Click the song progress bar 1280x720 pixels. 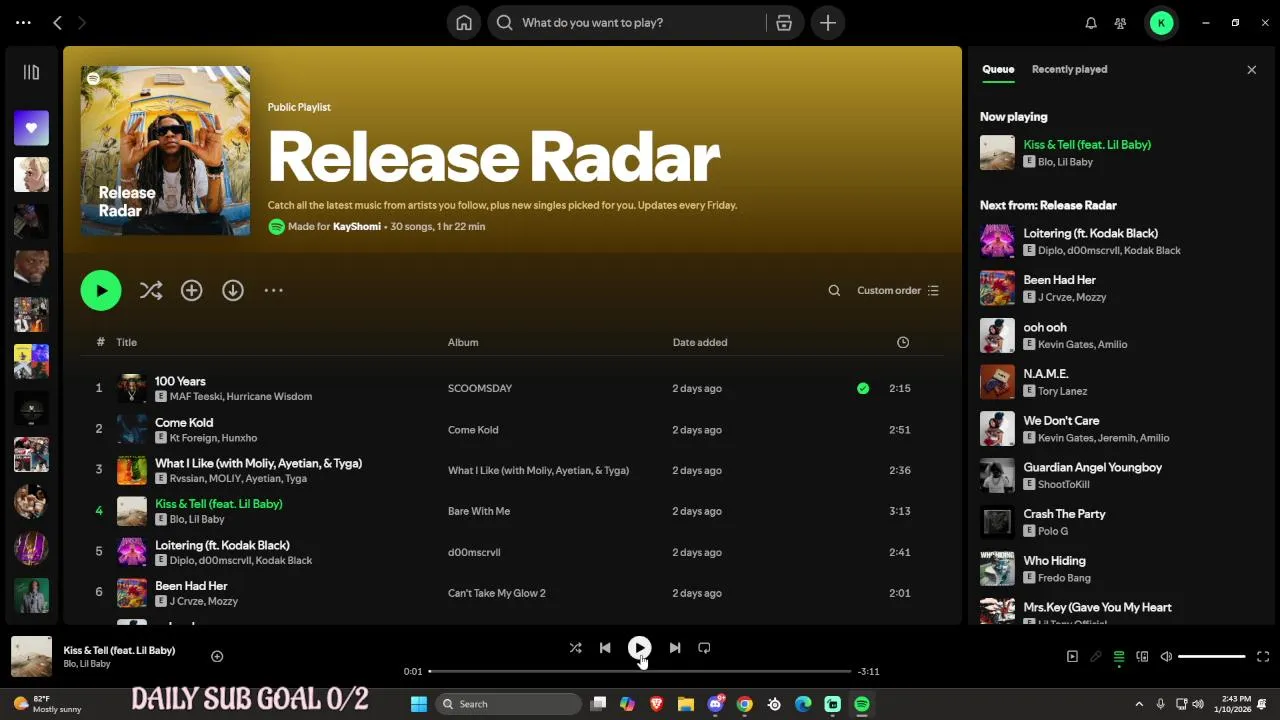pos(640,671)
